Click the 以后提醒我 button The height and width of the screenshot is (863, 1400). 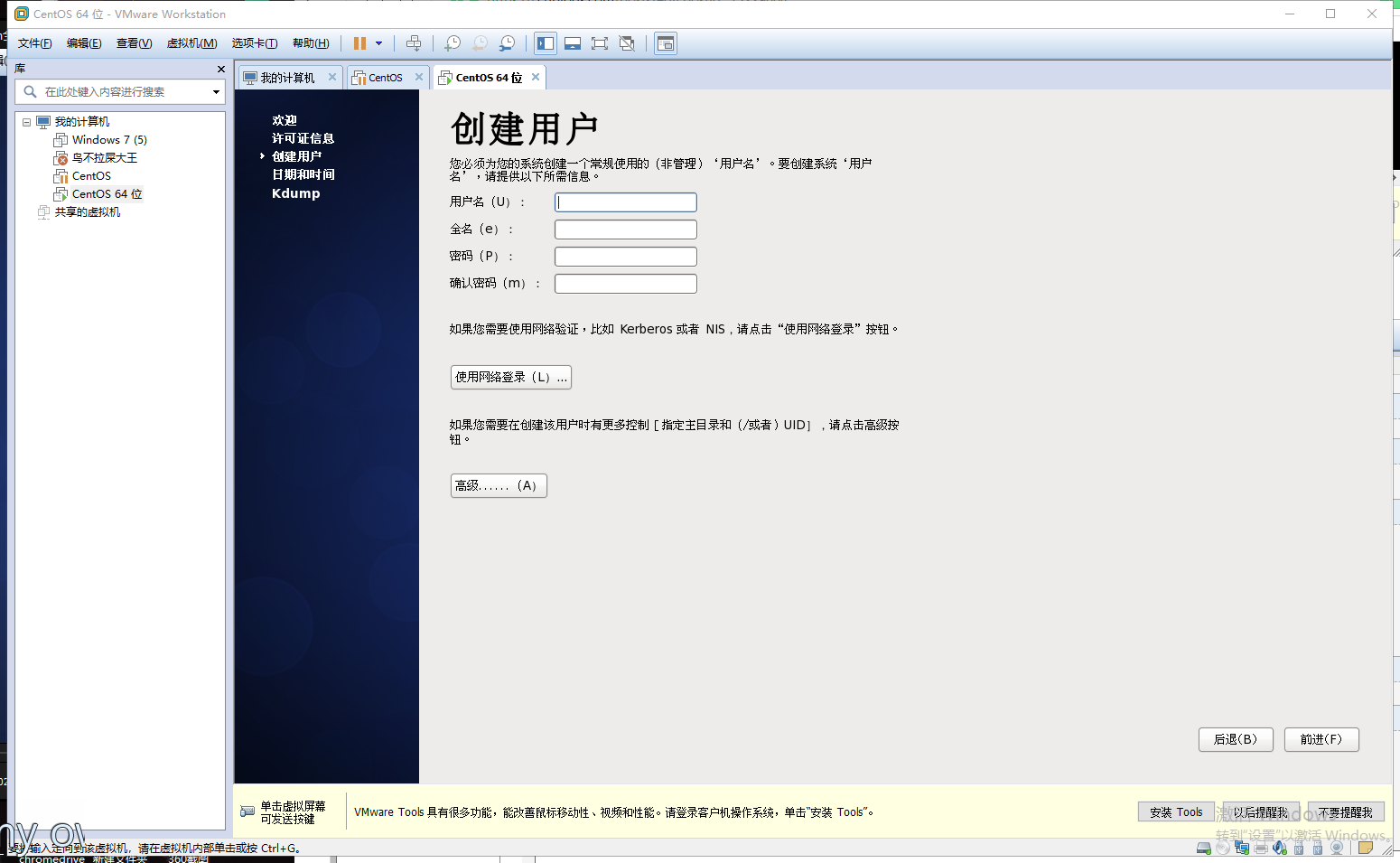point(1261,812)
